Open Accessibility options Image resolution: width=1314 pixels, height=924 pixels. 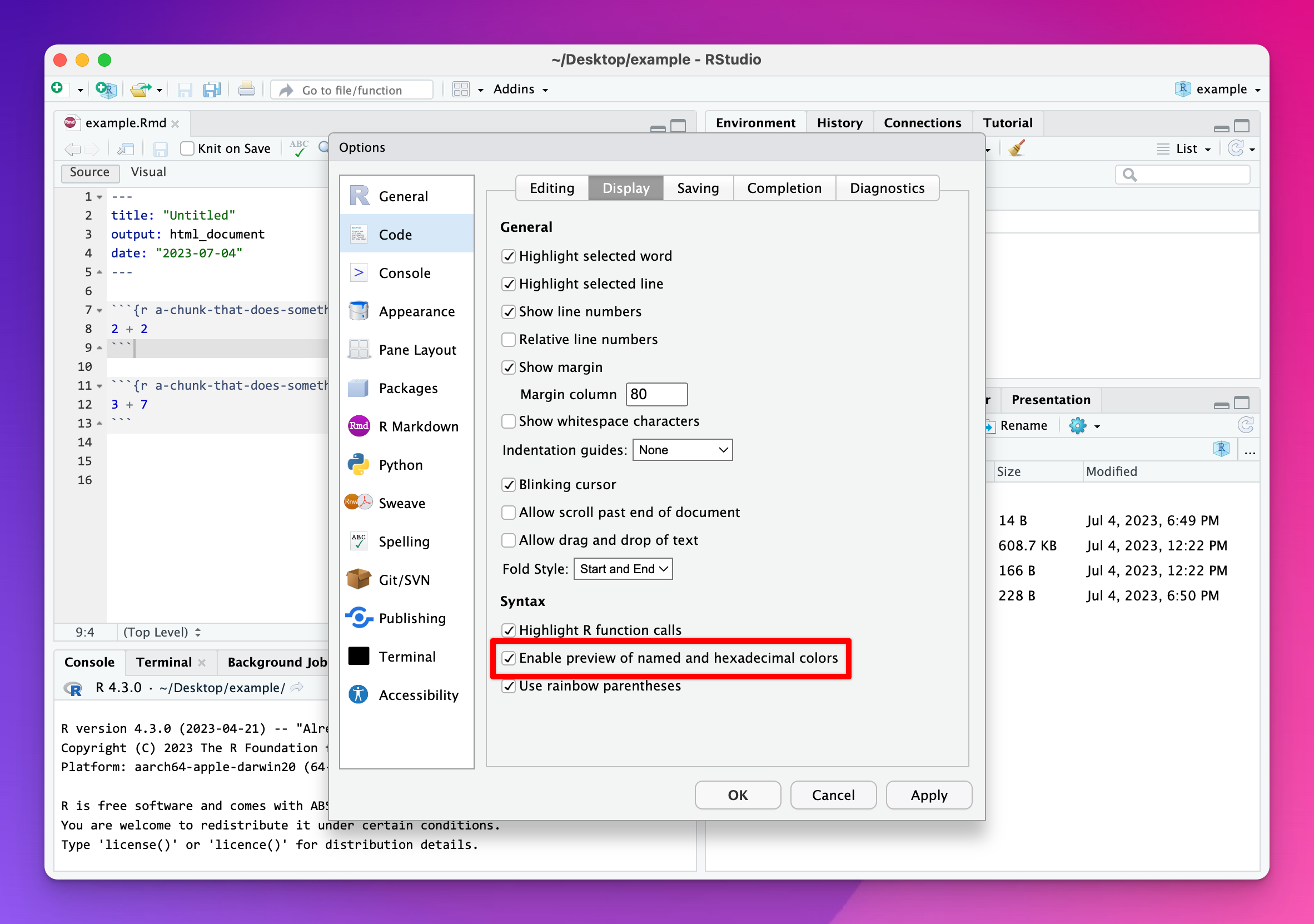pos(406,695)
